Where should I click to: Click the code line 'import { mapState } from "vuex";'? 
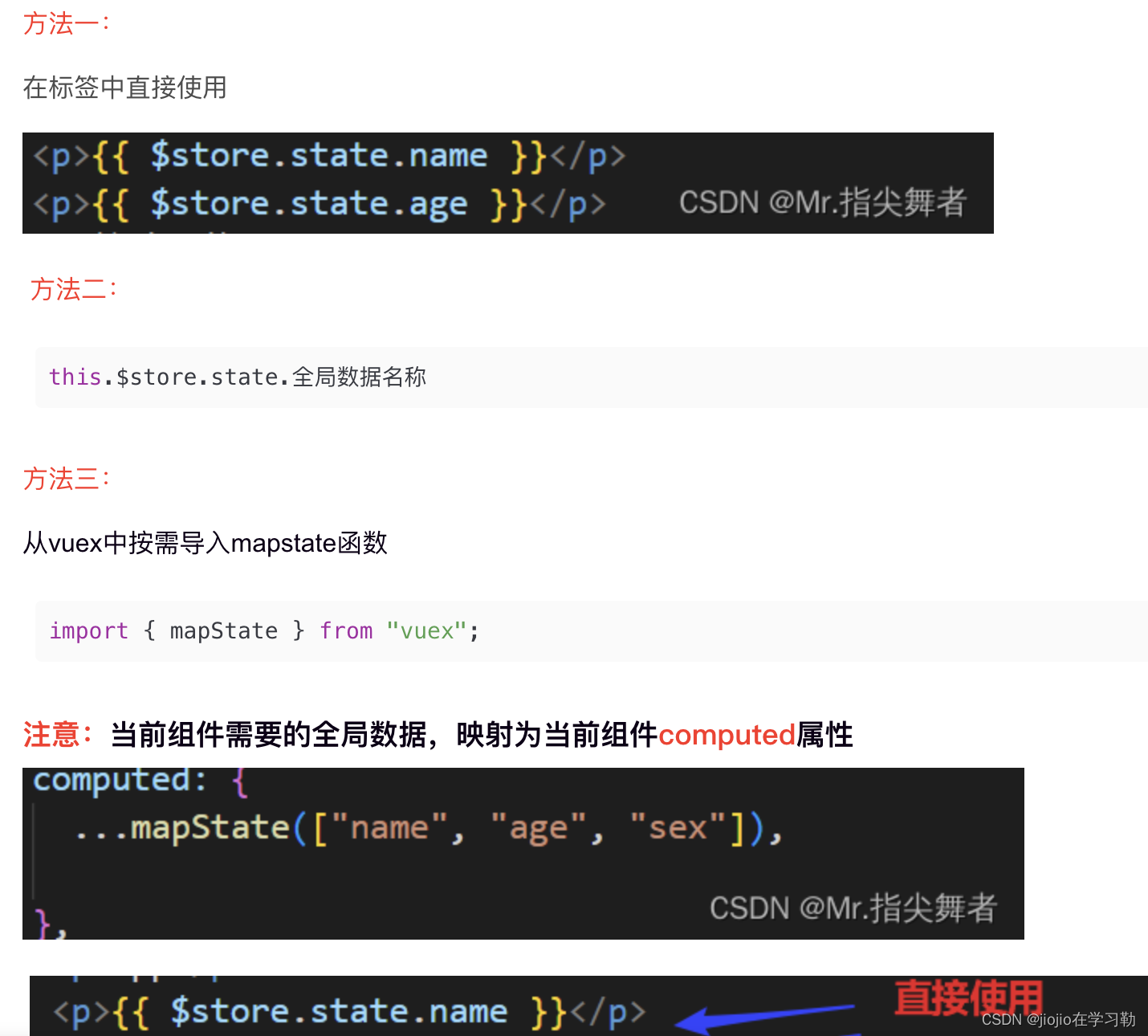[x=264, y=630]
